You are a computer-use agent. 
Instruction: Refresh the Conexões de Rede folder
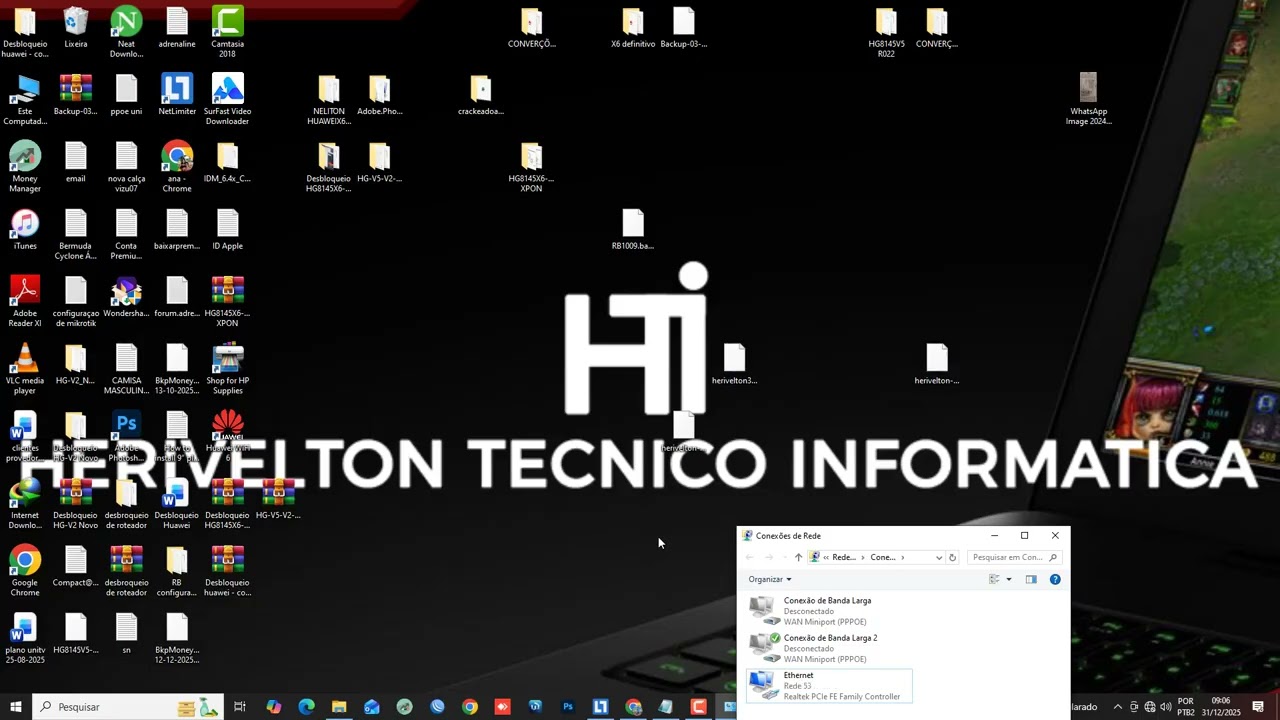(x=952, y=557)
